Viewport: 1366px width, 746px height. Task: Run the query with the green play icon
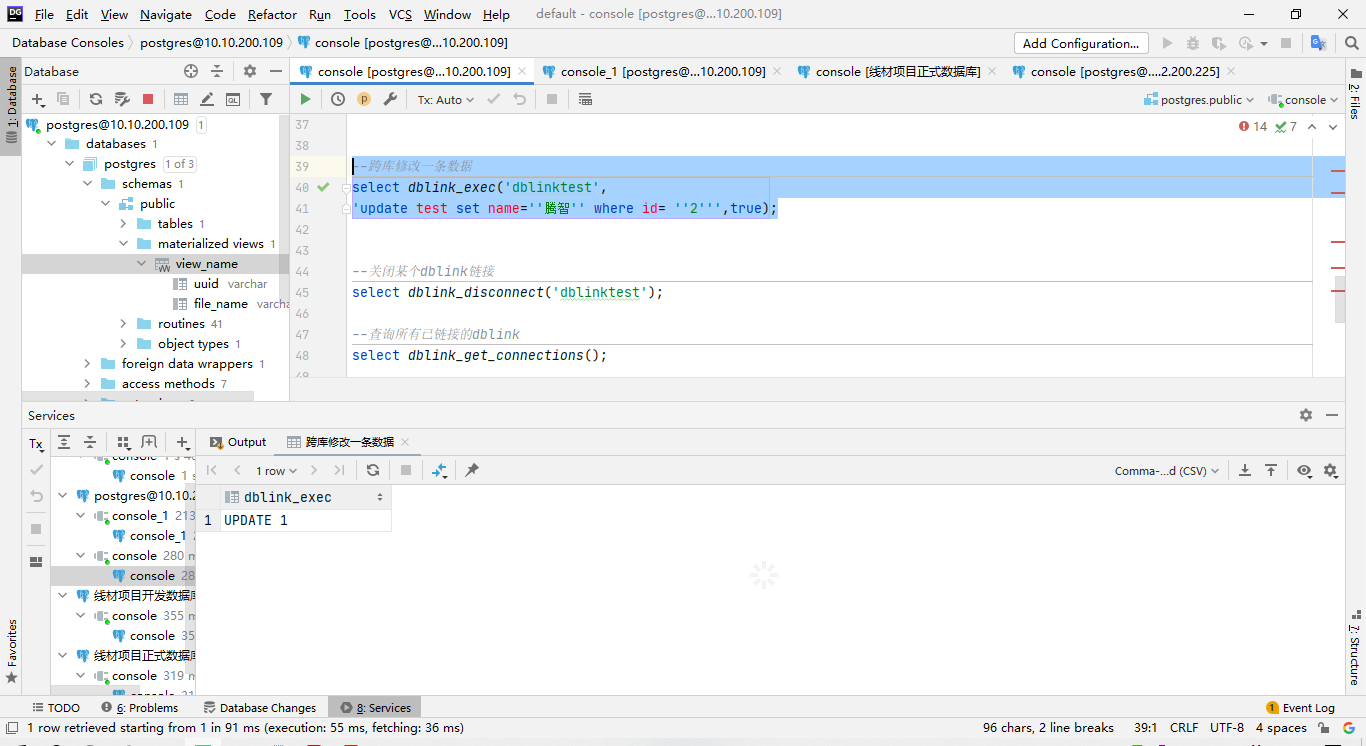[x=305, y=99]
